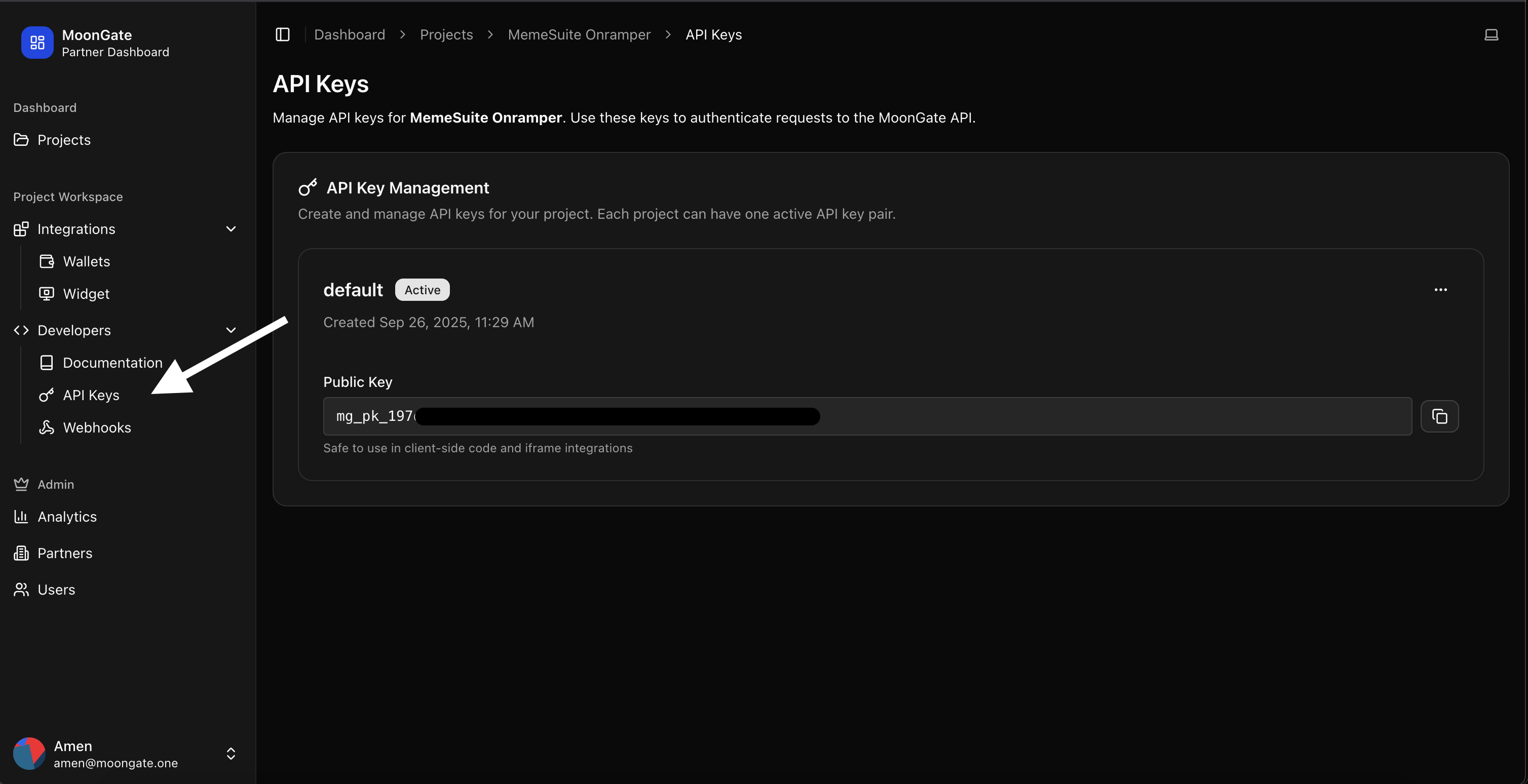
Task: Open the options menu for default key
Action: pyautogui.click(x=1441, y=289)
